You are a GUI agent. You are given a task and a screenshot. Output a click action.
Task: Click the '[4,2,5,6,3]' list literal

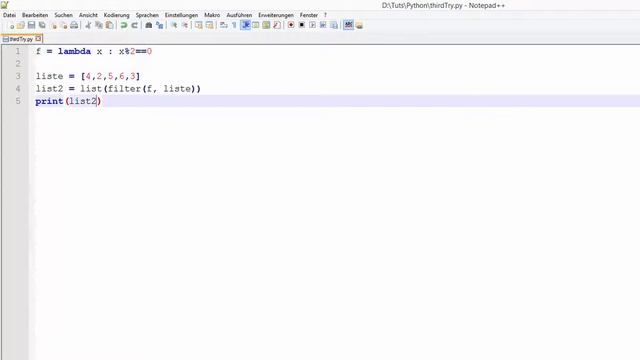tap(110, 76)
